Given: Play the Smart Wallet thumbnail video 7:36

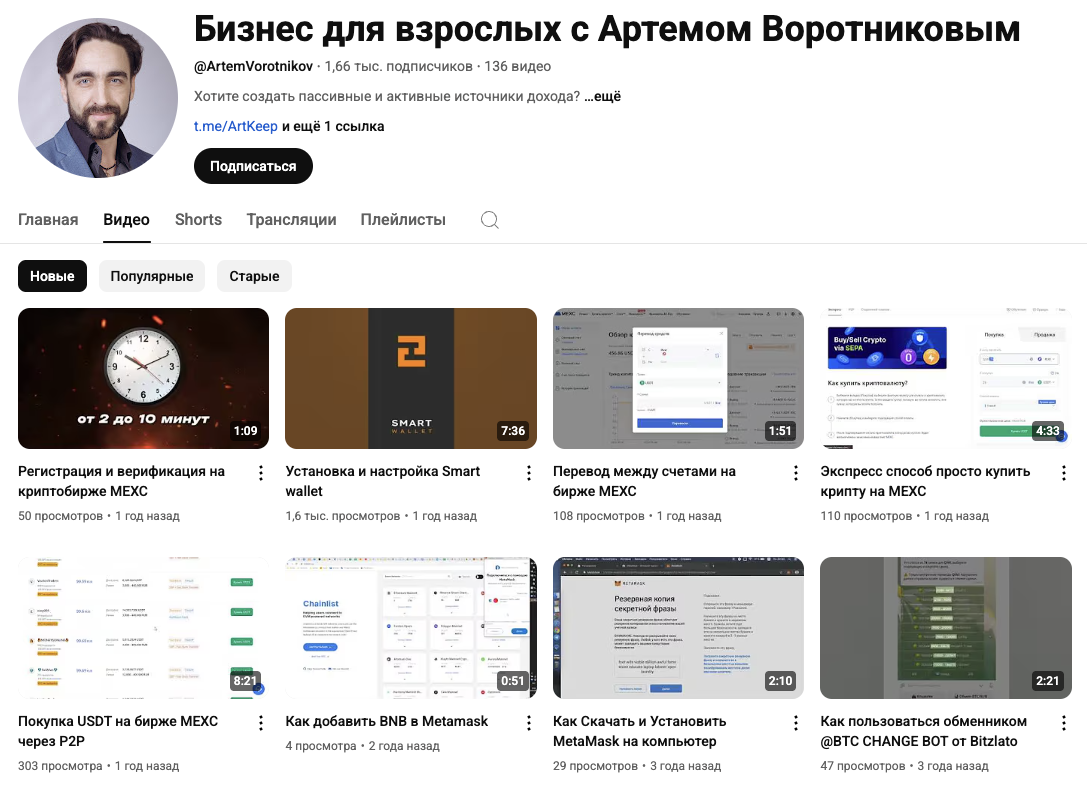Looking at the screenshot, I should click(x=411, y=379).
